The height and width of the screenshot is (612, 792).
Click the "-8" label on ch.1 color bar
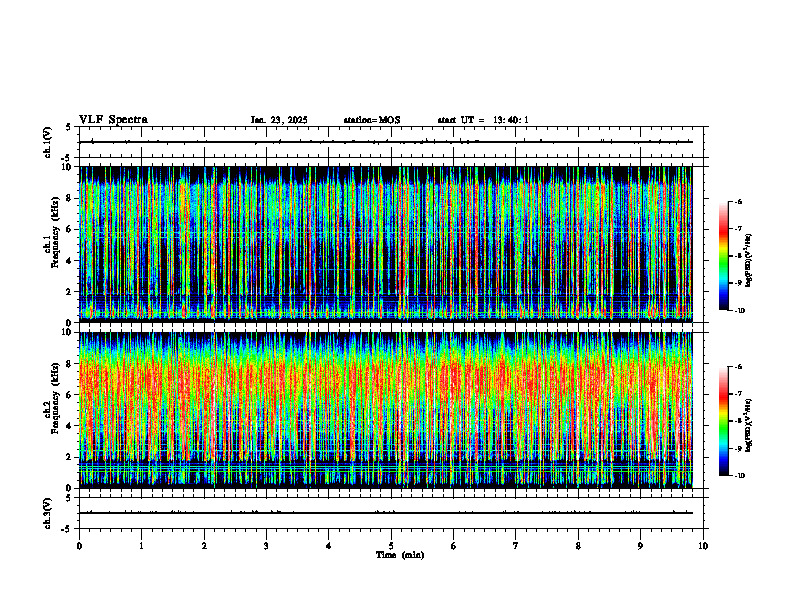pyautogui.click(x=738, y=256)
